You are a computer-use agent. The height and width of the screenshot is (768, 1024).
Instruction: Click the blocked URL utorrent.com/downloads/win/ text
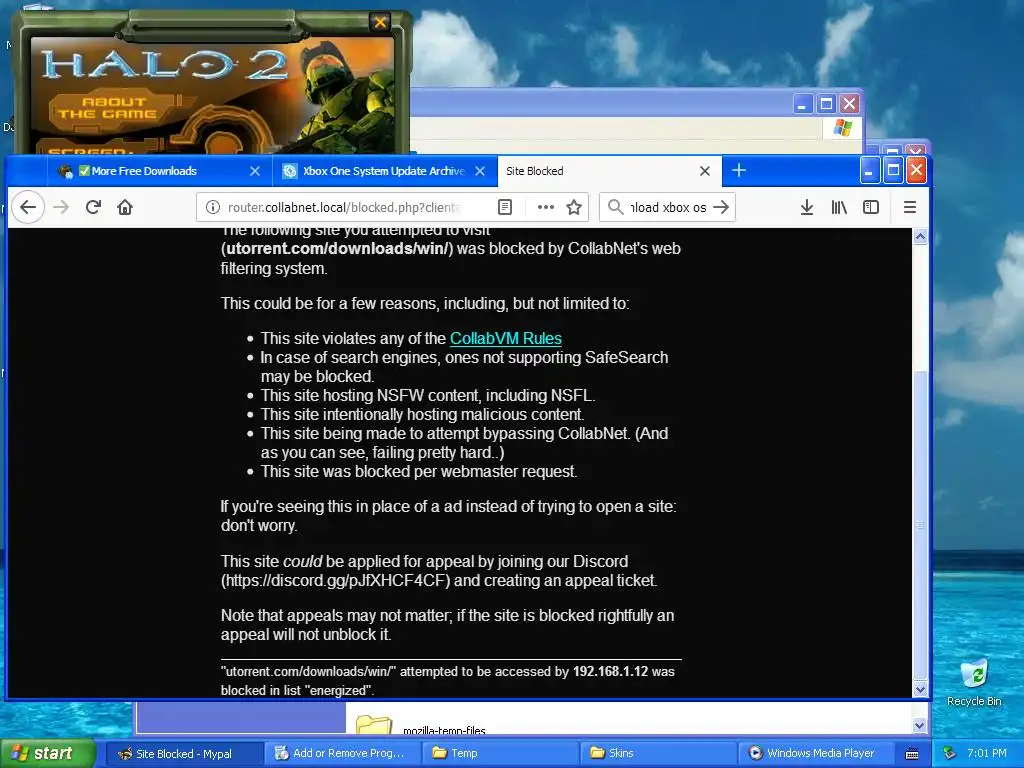coord(338,249)
